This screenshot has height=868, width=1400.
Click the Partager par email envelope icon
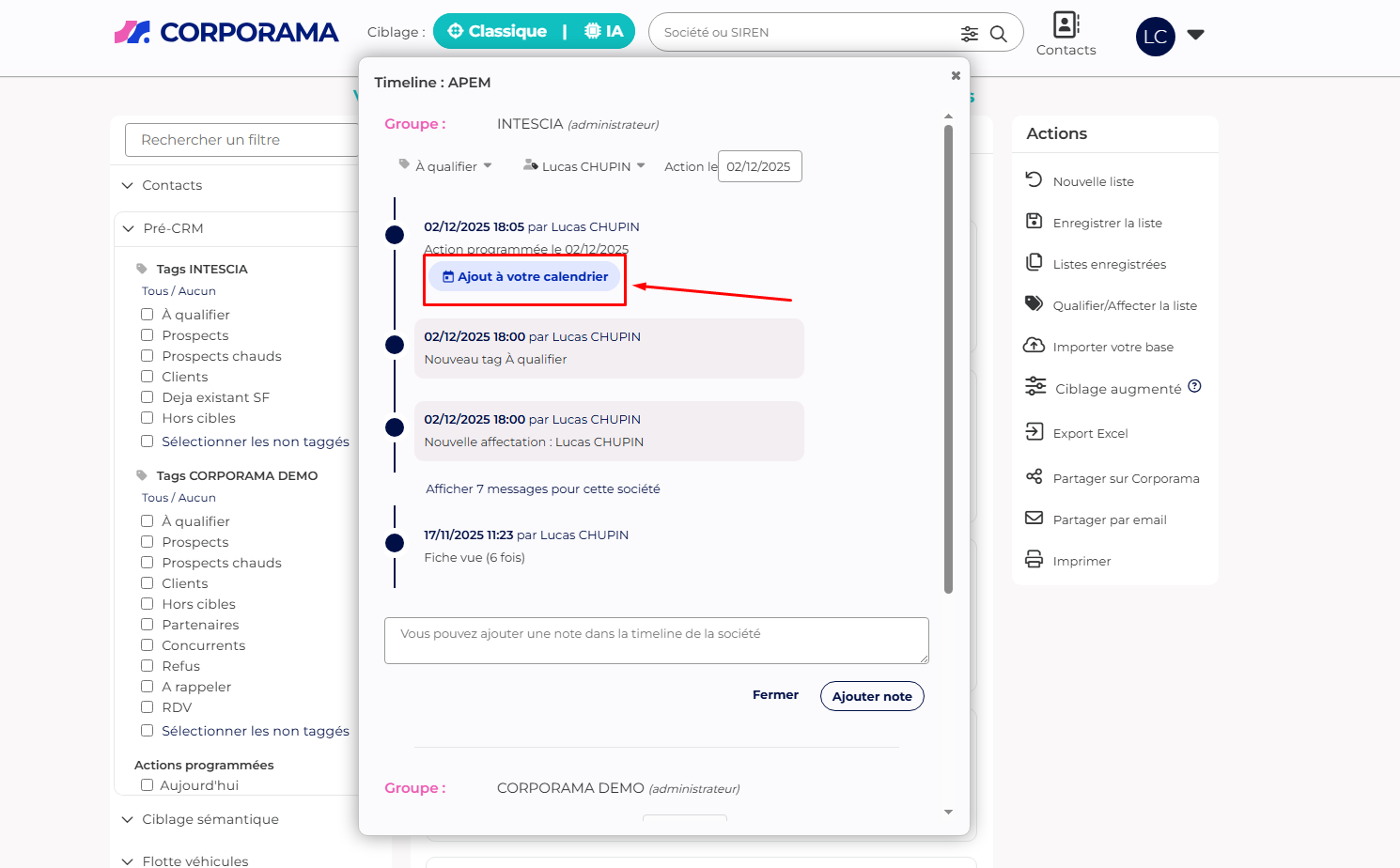[x=1034, y=519]
